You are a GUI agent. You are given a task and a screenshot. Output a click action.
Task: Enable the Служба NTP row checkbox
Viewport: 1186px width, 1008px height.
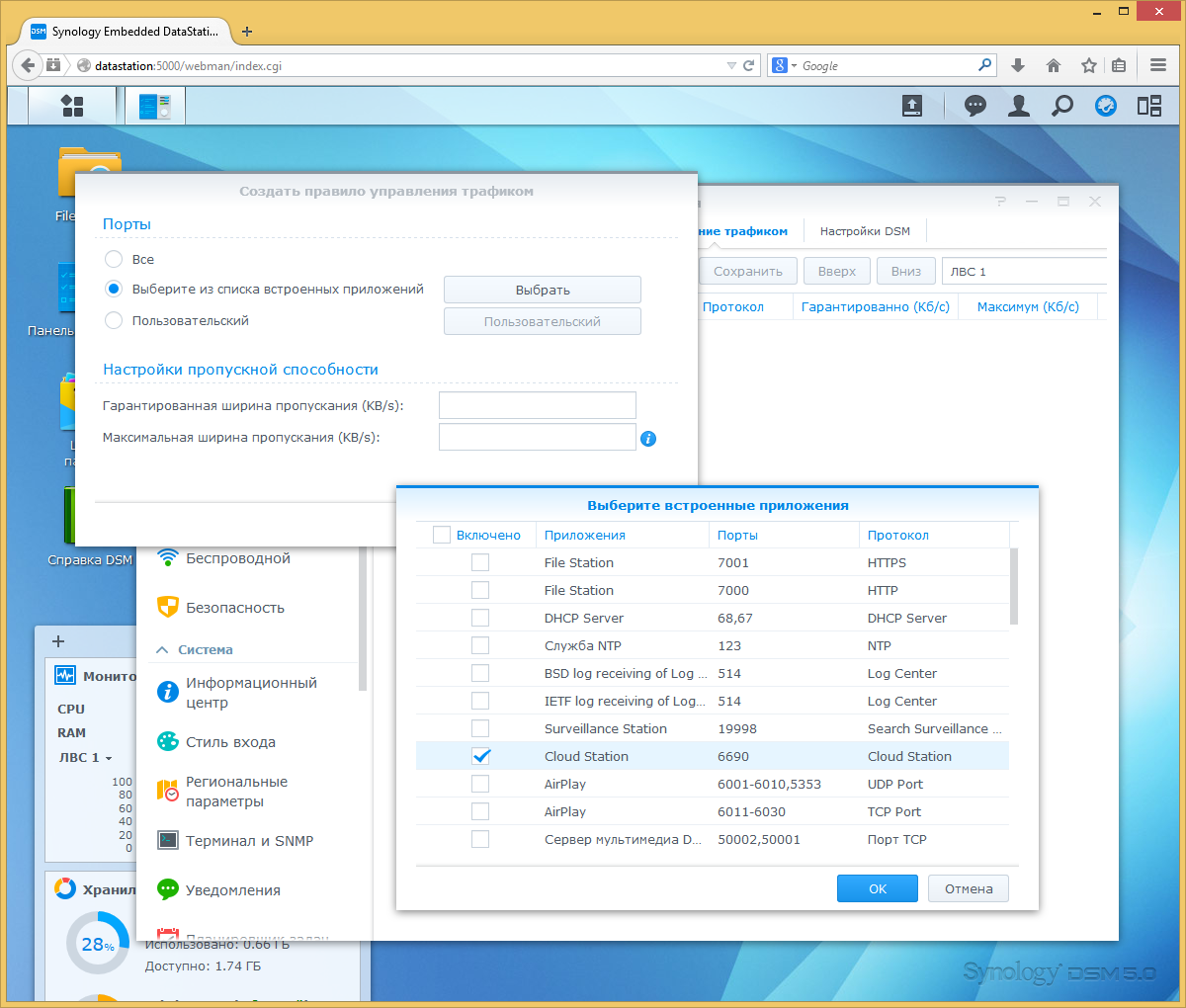click(x=480, y=645)
